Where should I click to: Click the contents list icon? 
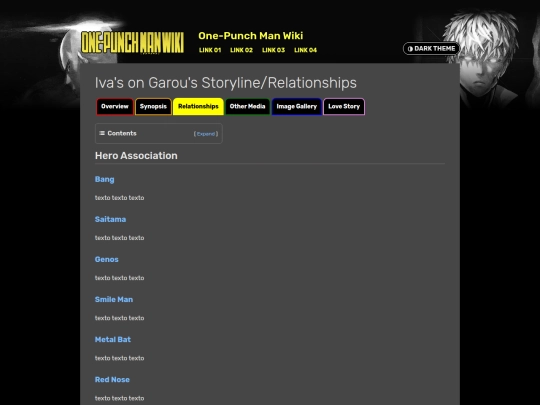[x=102, y=133]
